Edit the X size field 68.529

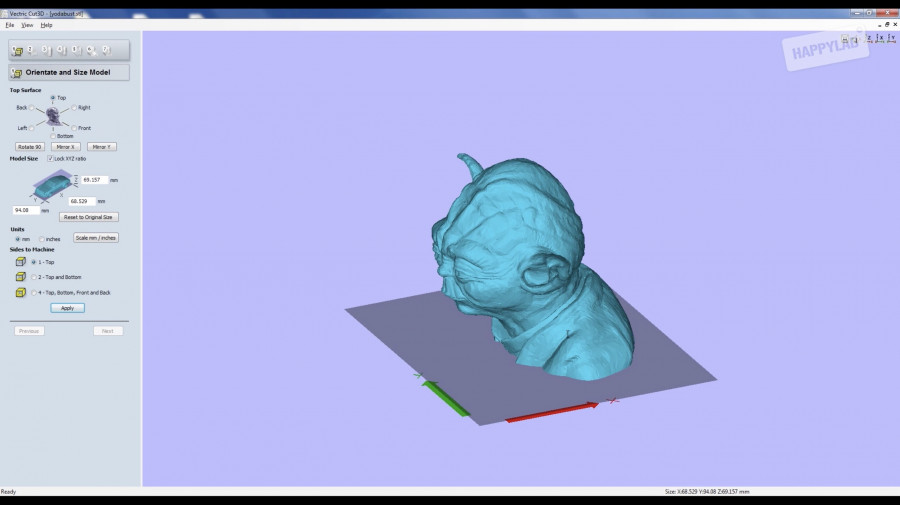(x=82, y=201)
